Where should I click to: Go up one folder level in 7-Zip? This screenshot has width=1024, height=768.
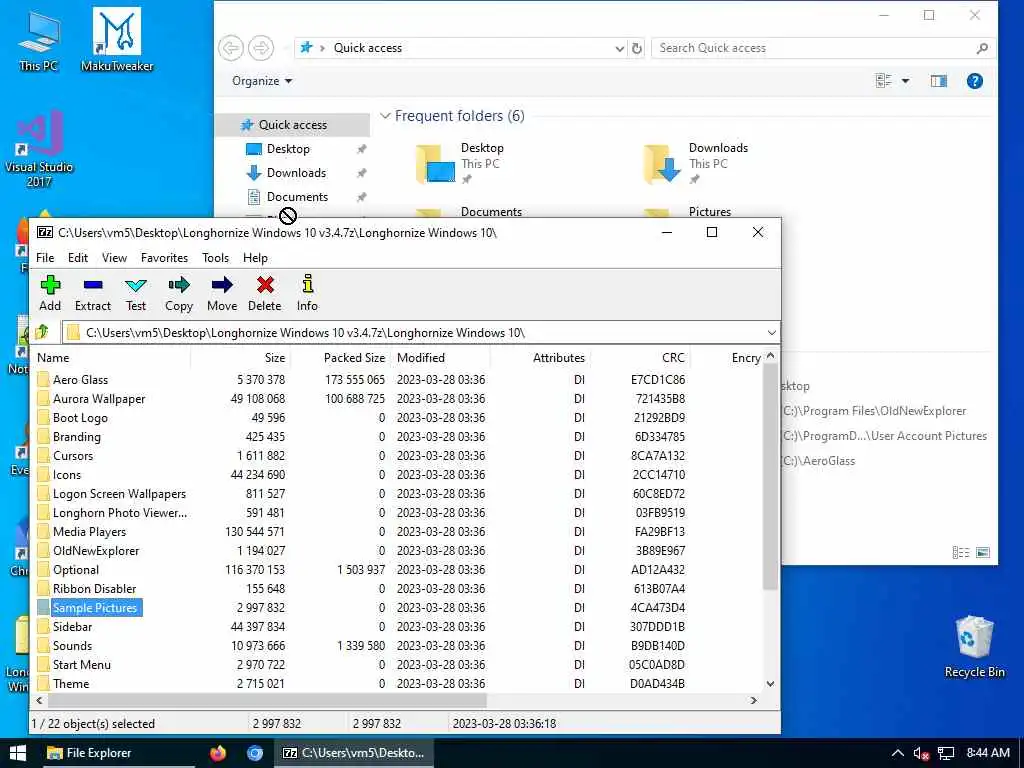[42, 332]
